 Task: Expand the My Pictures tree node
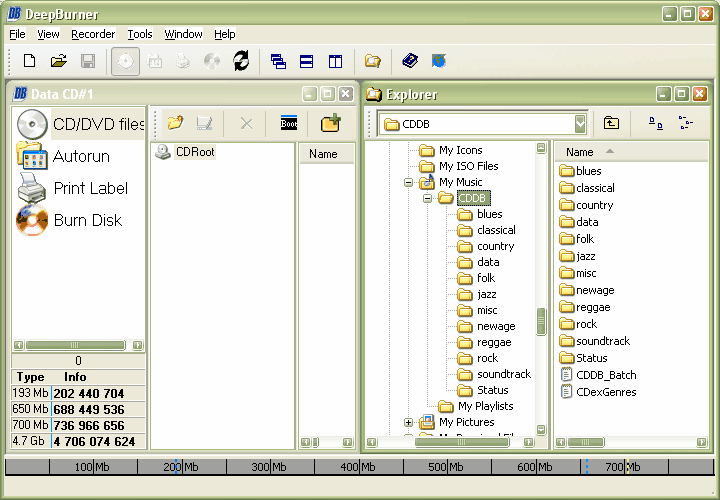pyautogui.click(x=408, y=422)
